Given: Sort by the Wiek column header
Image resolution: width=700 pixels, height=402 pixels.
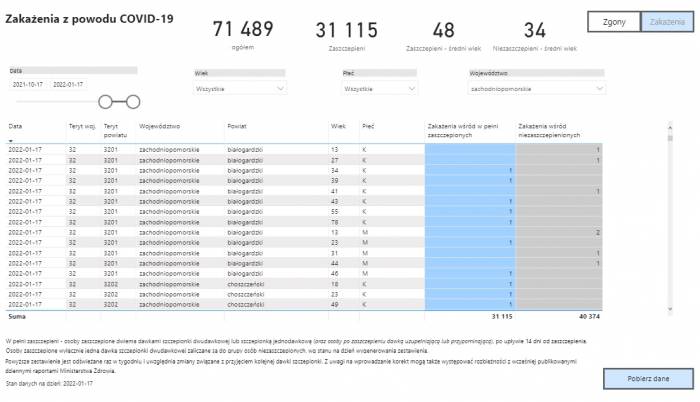Looking at the screenshot, I should 338,127.
